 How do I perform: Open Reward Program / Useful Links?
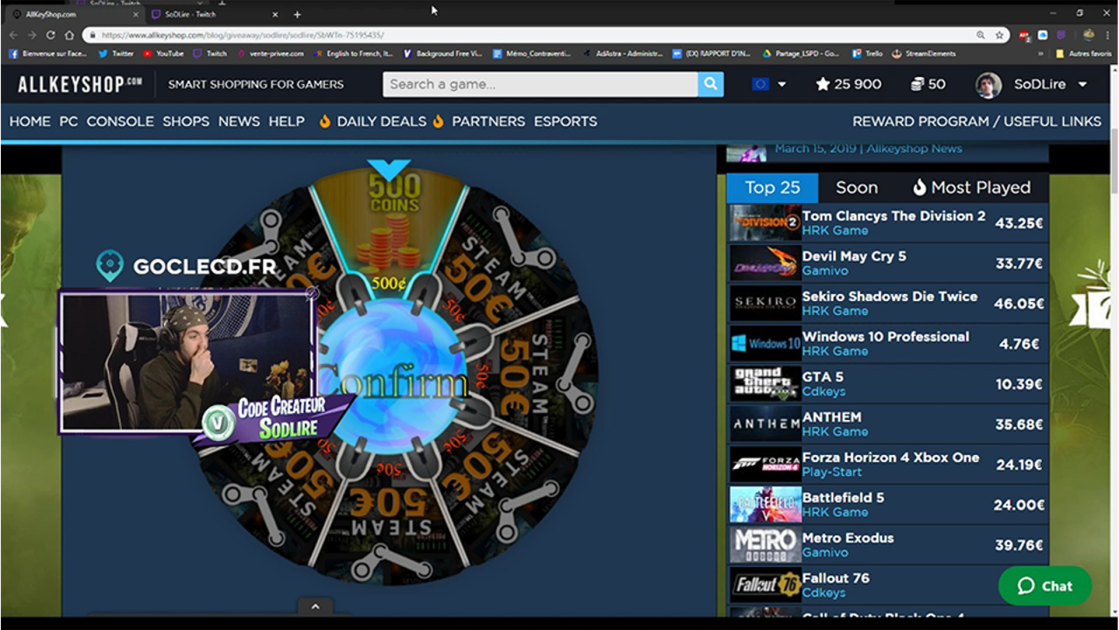point(976,121)
